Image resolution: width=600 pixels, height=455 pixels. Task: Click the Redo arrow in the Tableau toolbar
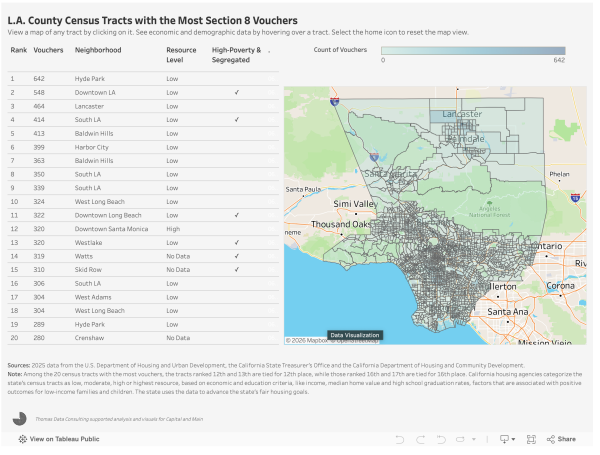tap(421, 439)
